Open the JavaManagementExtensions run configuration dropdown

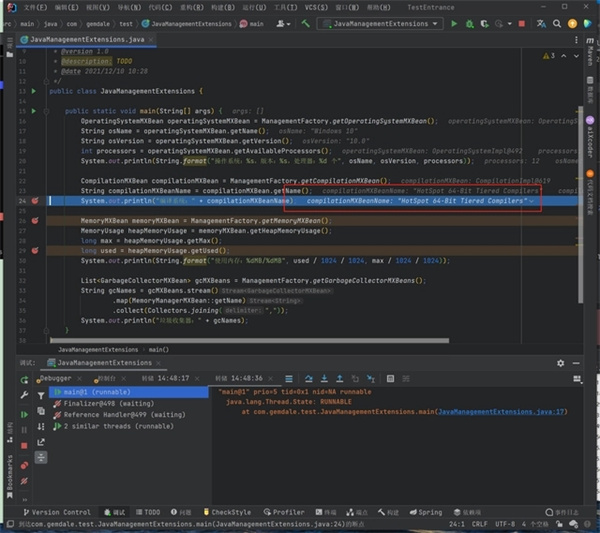tap(380, 24)
